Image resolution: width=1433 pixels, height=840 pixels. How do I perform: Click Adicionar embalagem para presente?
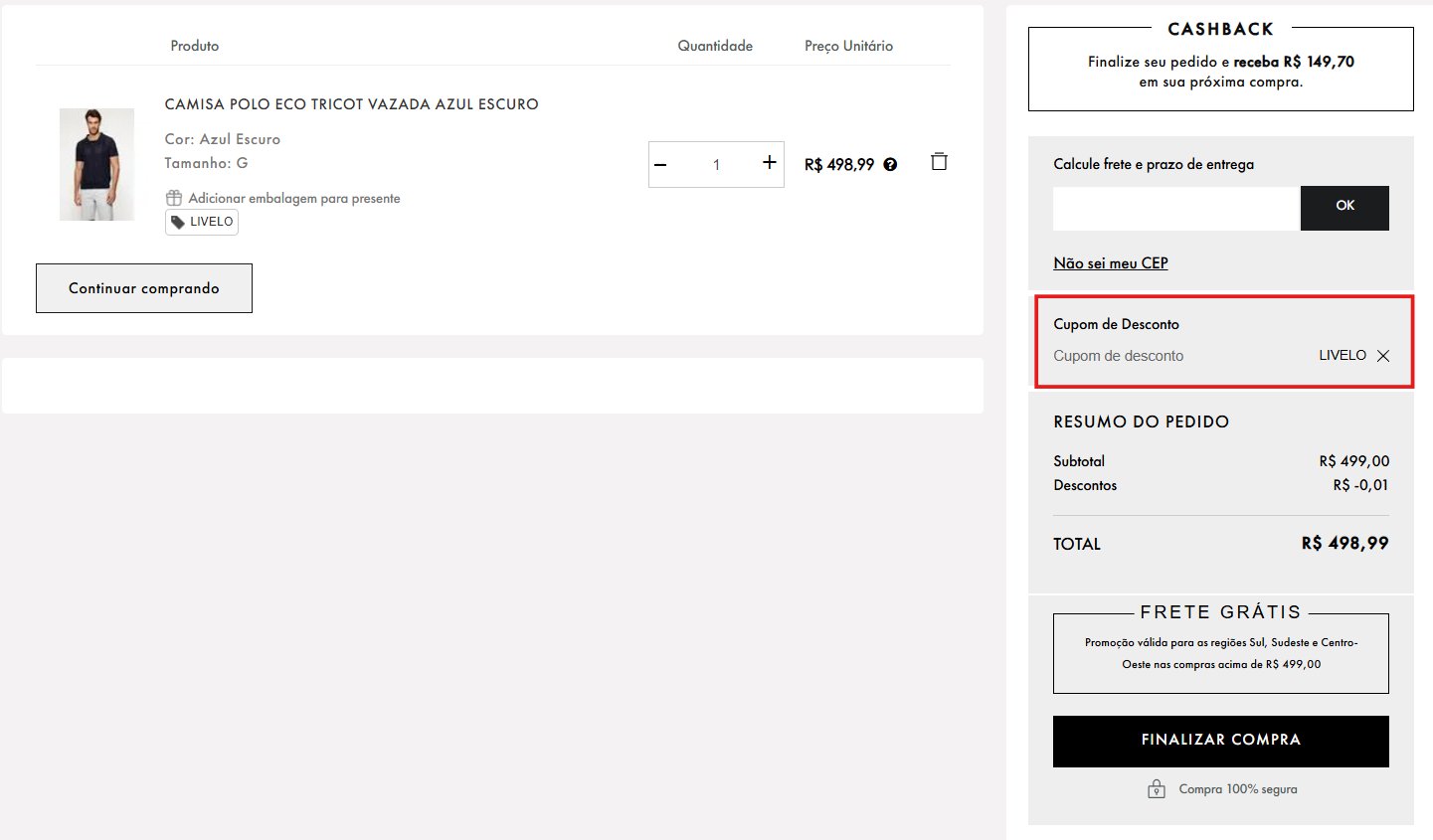click(294, 199)
